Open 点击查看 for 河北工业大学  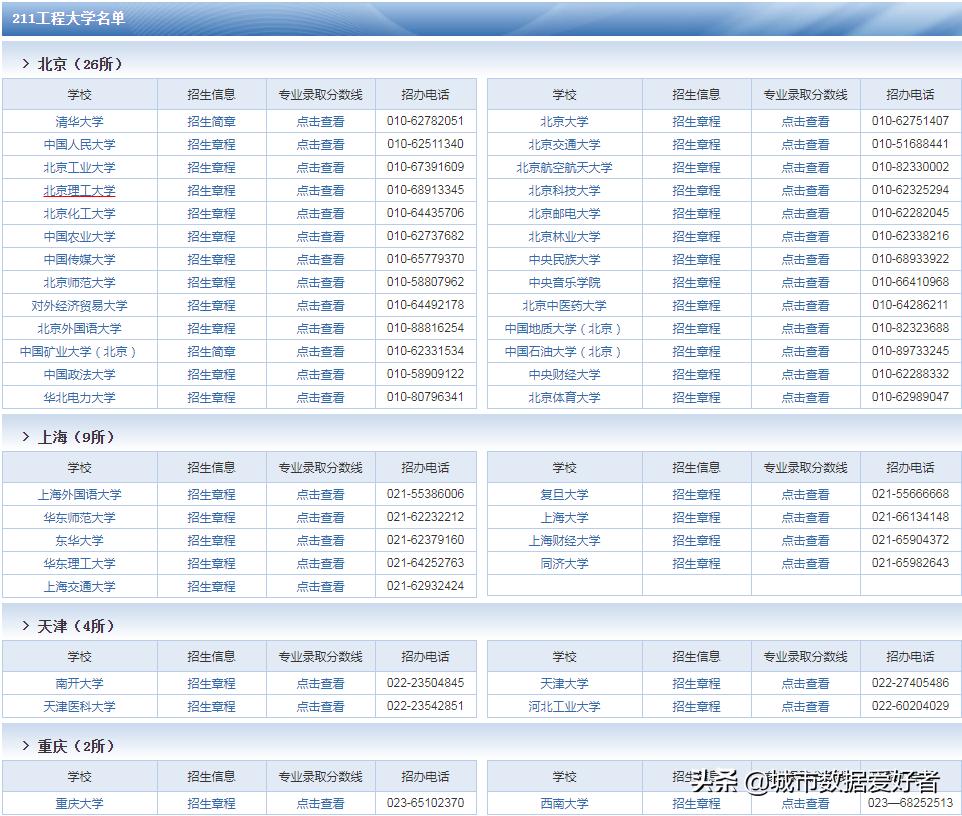(806, 707)
